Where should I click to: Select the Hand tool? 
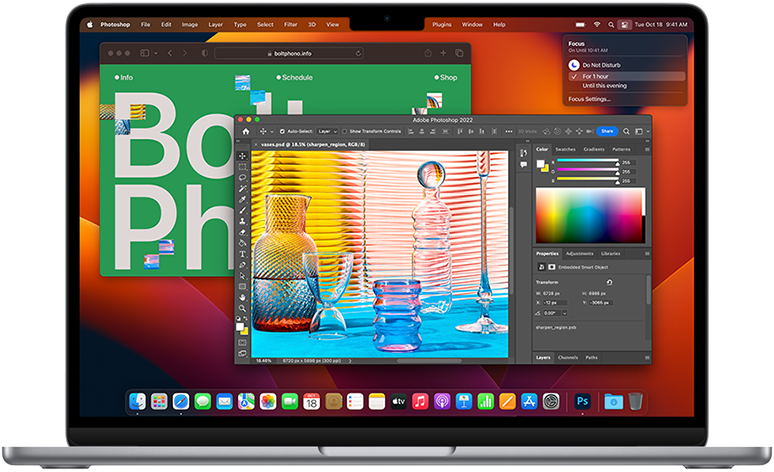point(242,297)
